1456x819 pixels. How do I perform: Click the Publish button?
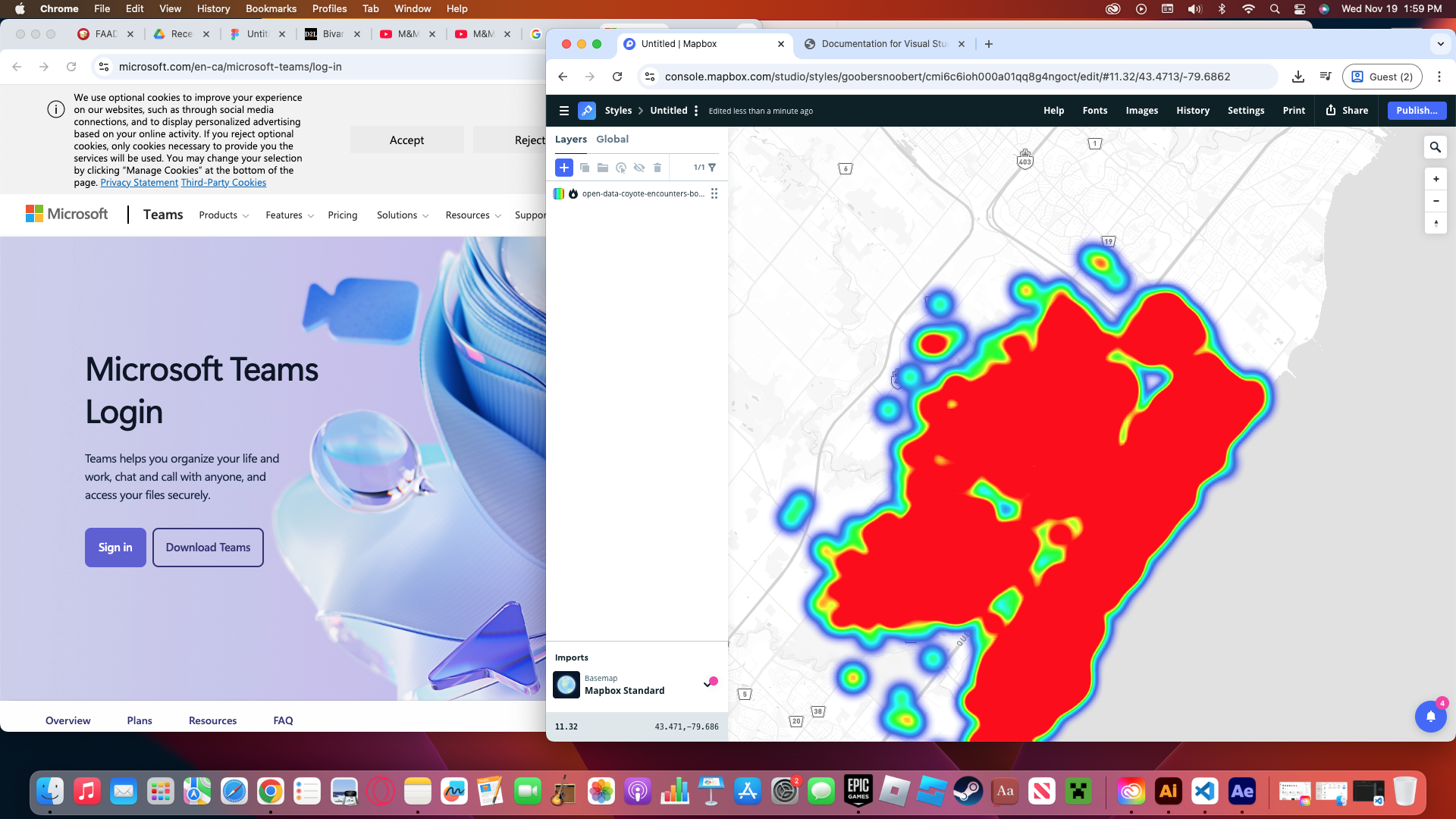pos(1416,111)
